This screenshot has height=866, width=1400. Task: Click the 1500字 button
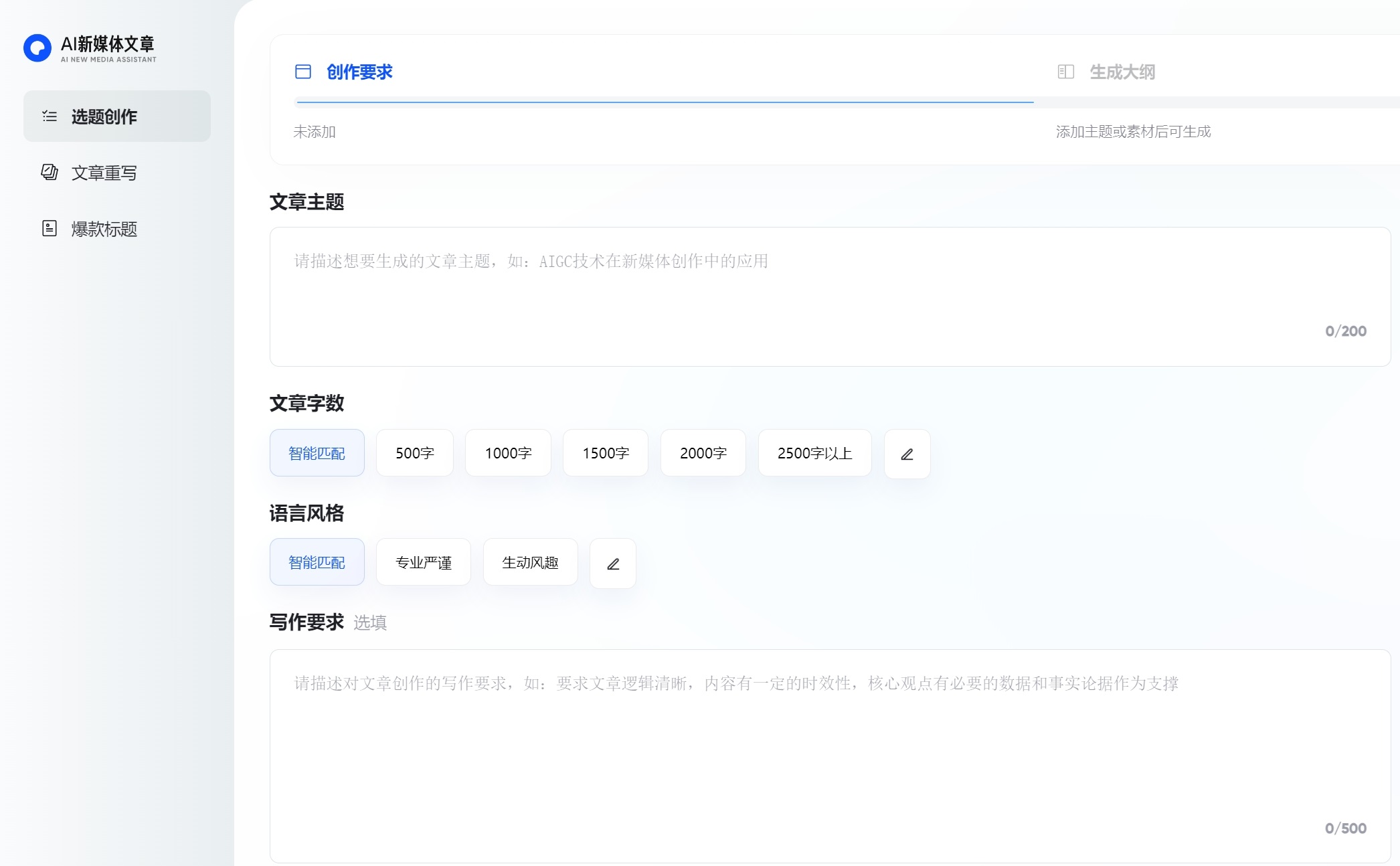point(605,453)
